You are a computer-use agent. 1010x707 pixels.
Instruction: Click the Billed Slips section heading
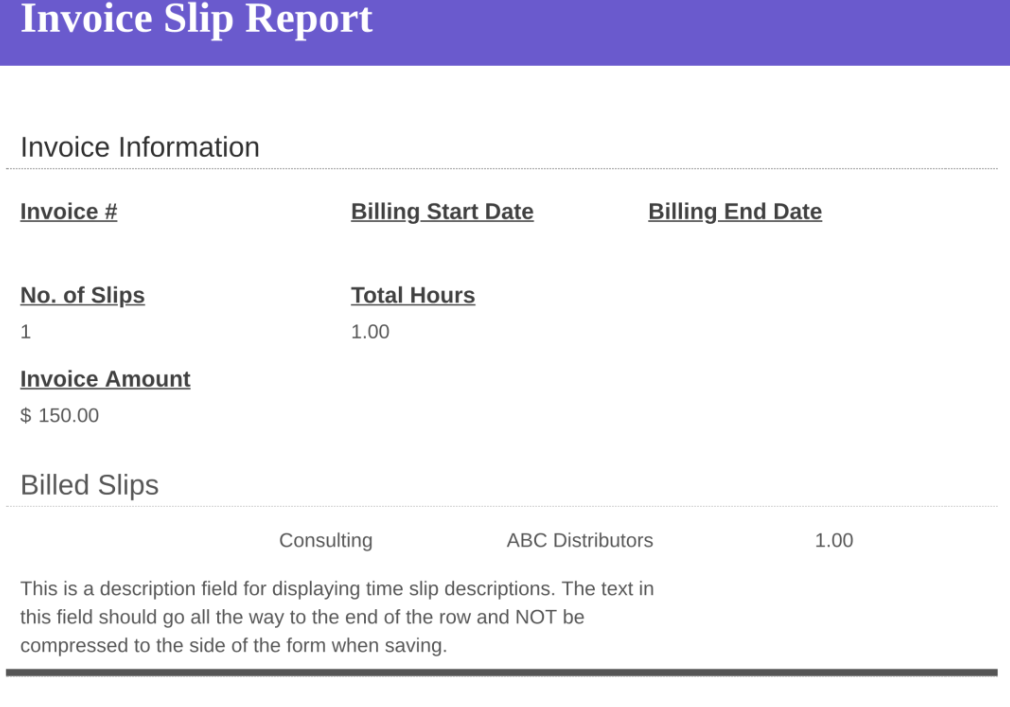(90, 485)
